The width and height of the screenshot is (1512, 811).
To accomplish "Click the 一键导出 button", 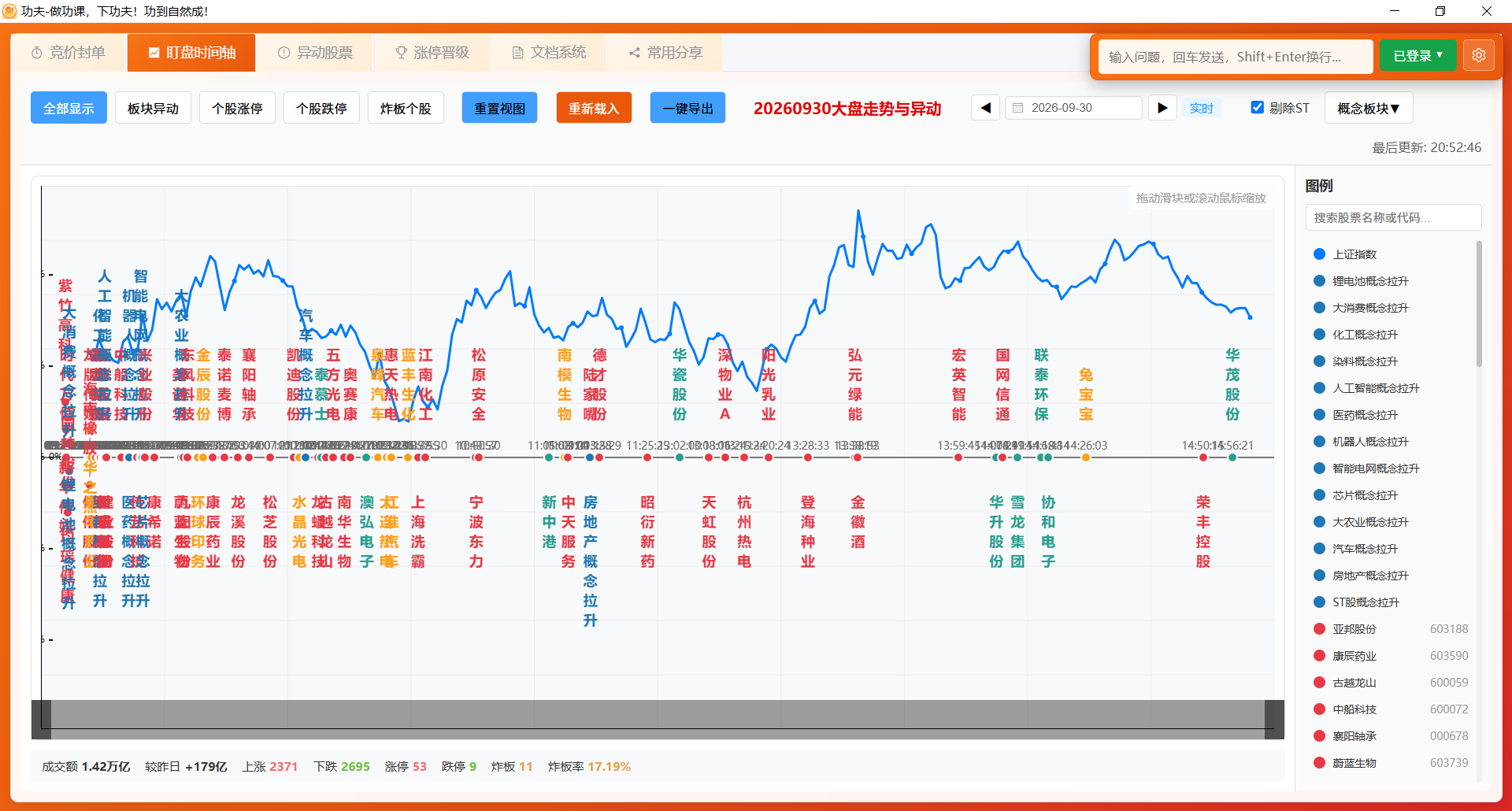I will [x=687, y=108].
